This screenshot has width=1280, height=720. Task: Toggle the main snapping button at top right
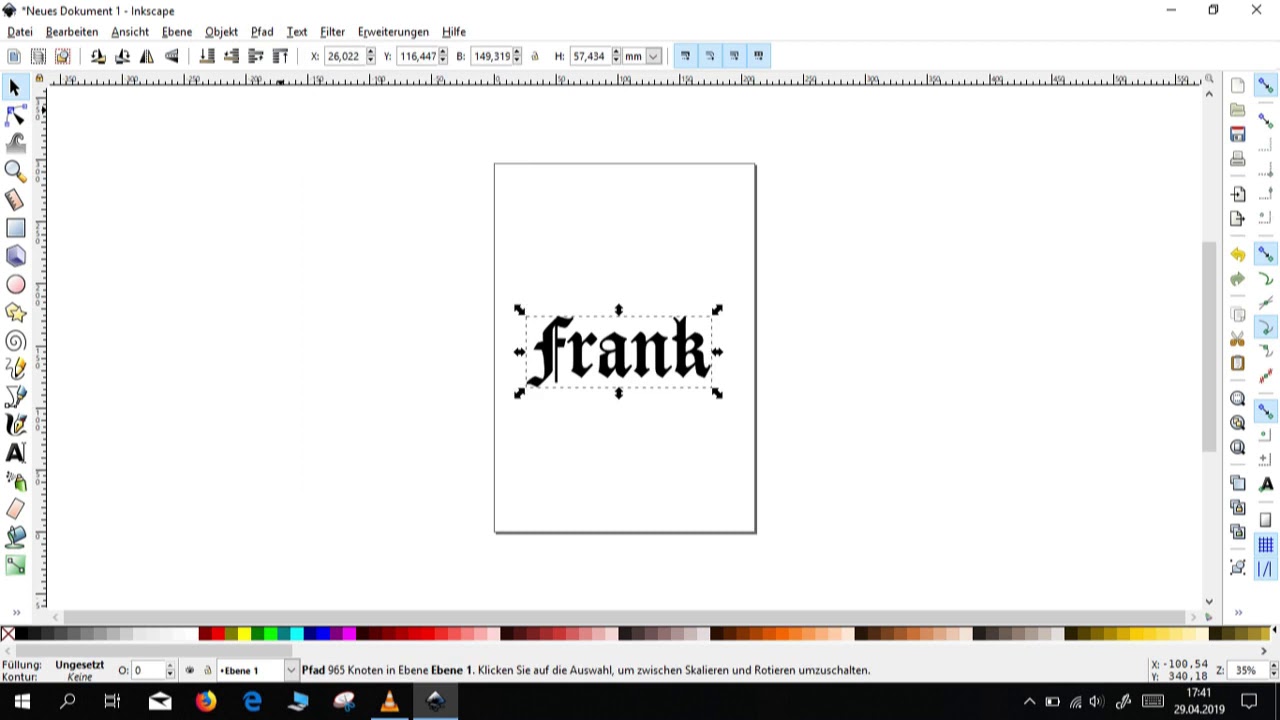coord(1265,86)
